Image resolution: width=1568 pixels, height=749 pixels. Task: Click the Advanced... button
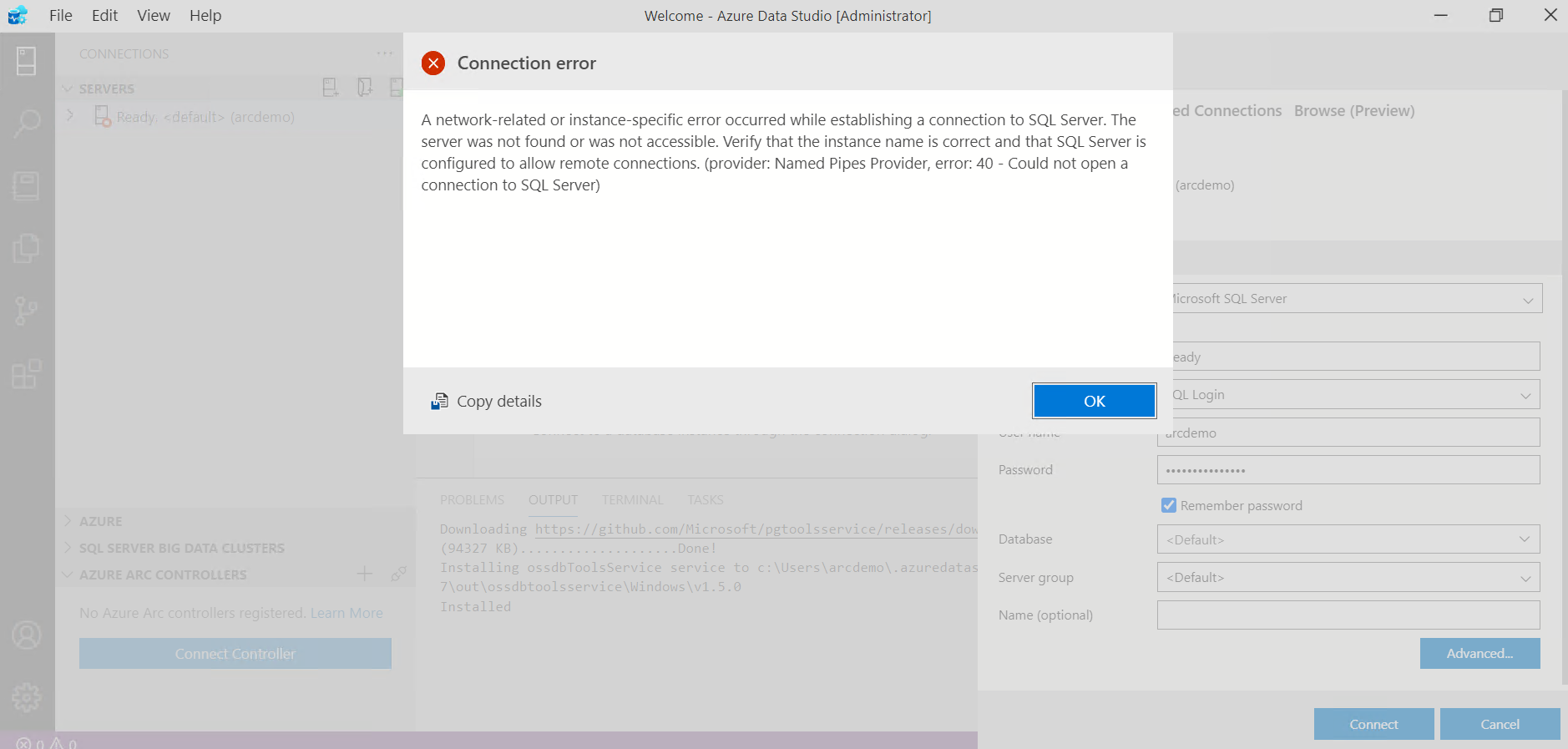(x=1479, y=654)
